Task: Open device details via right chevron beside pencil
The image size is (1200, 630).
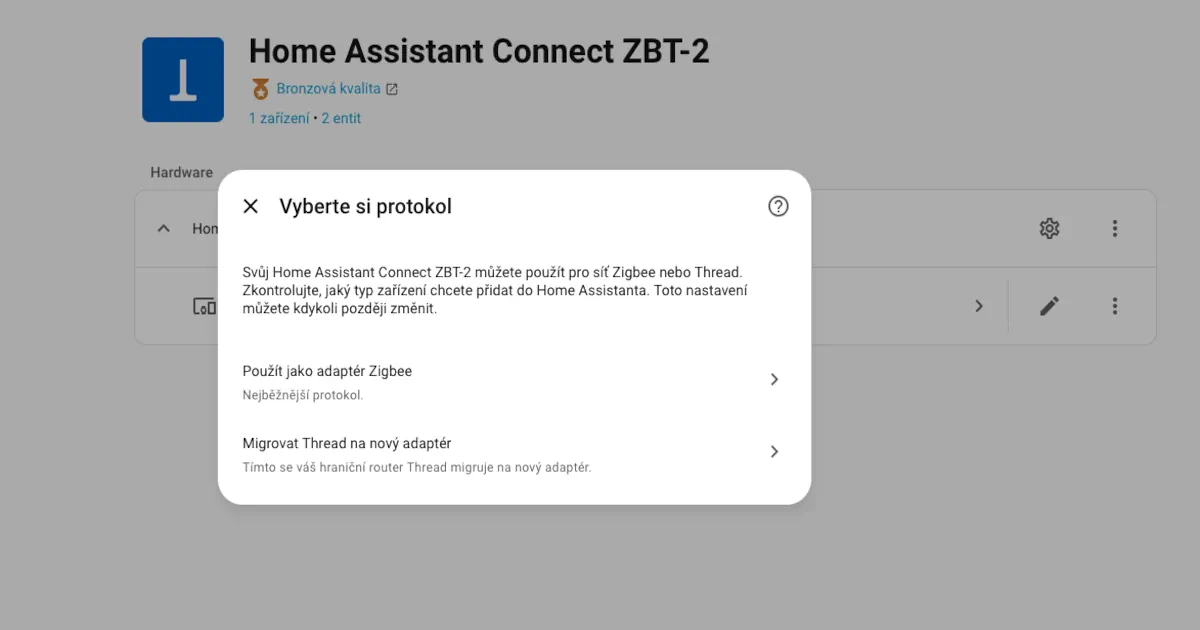Action: [979, 306]
